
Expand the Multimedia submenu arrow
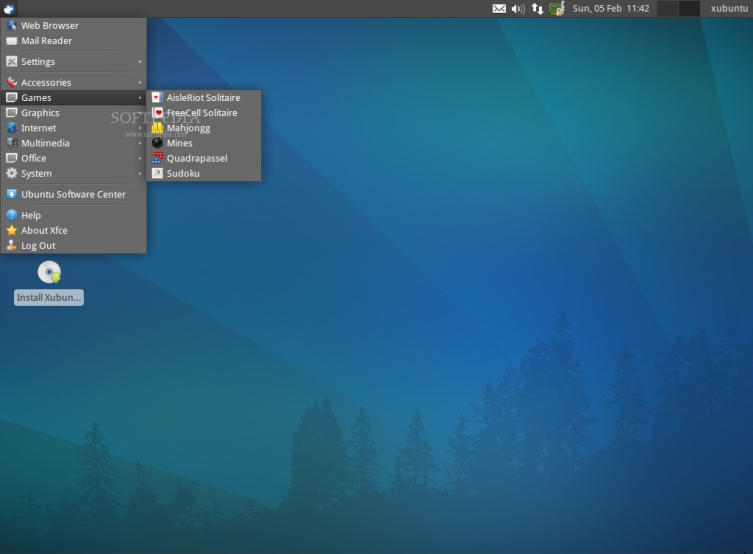pyautogui.click(x=140, y=143)
